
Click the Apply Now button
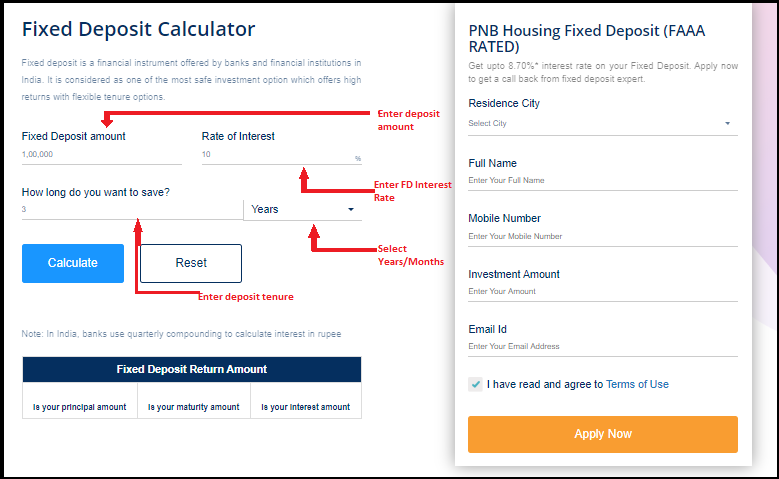[x=603, y=434]
